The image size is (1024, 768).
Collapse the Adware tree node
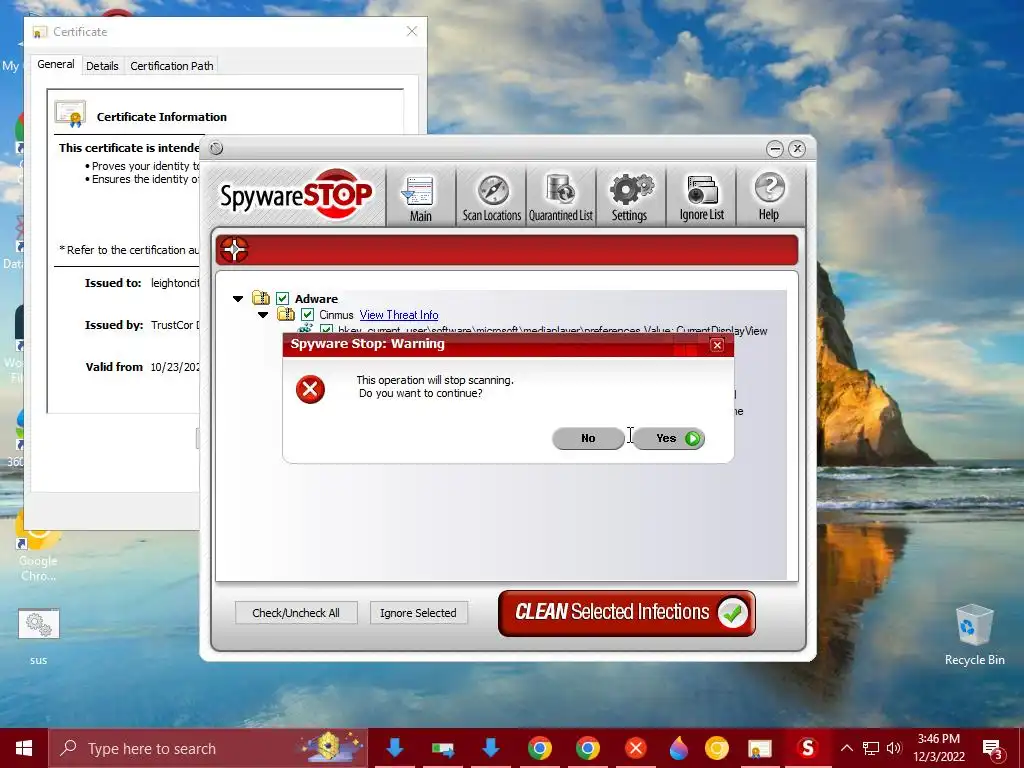[238, 298]
